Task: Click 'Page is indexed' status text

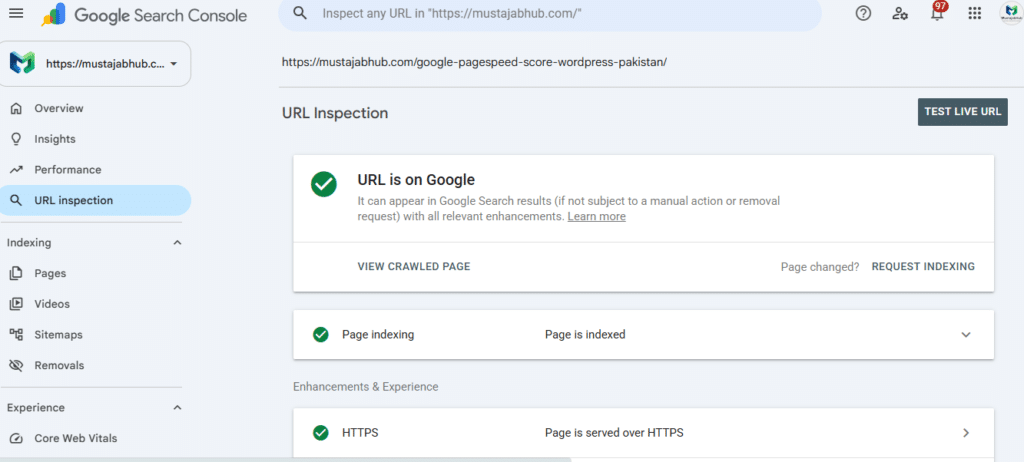Action: (x=585, y=335)
